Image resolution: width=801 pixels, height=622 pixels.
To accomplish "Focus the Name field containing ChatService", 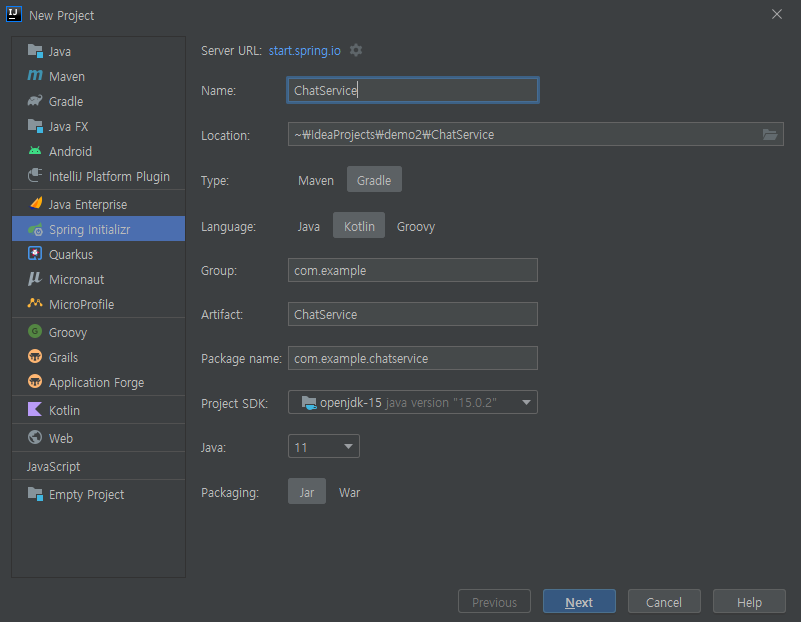I will (x=413, y=90).
